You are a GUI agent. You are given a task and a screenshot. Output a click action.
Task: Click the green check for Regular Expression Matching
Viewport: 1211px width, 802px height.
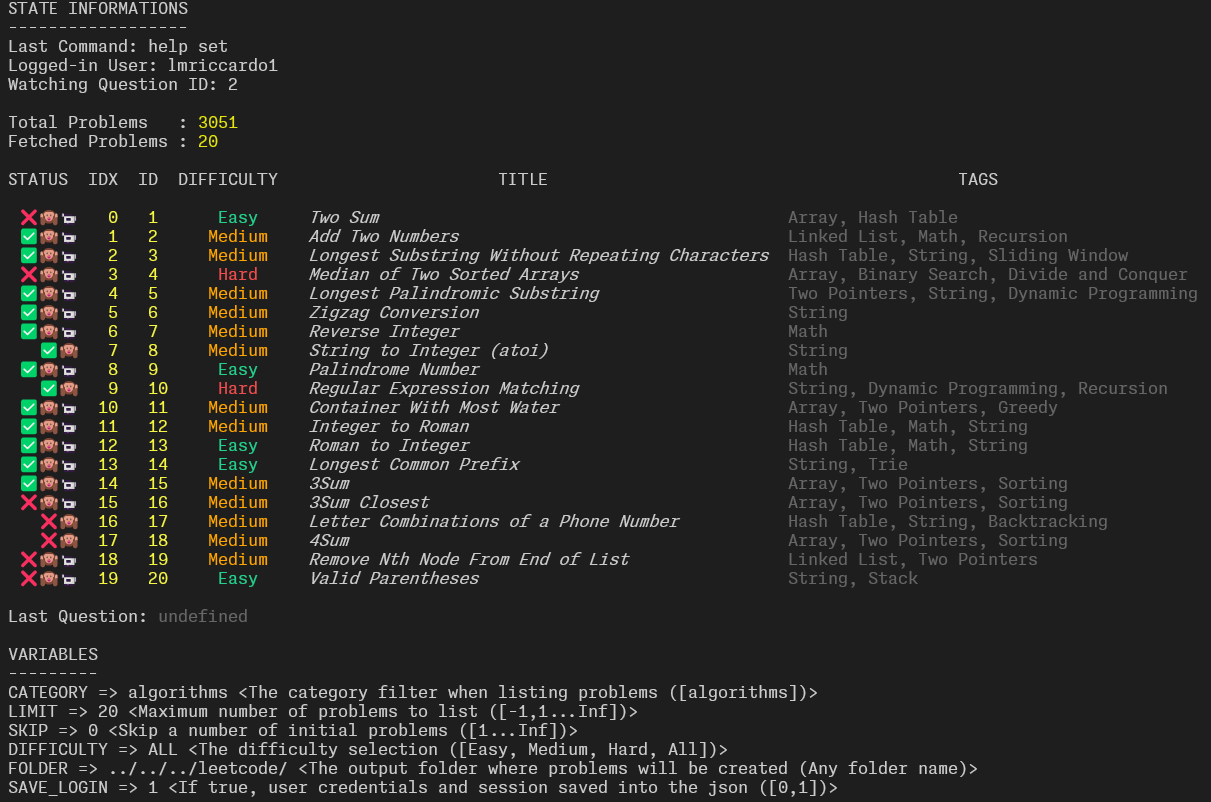pyautogui.click(x=48, y=388)
